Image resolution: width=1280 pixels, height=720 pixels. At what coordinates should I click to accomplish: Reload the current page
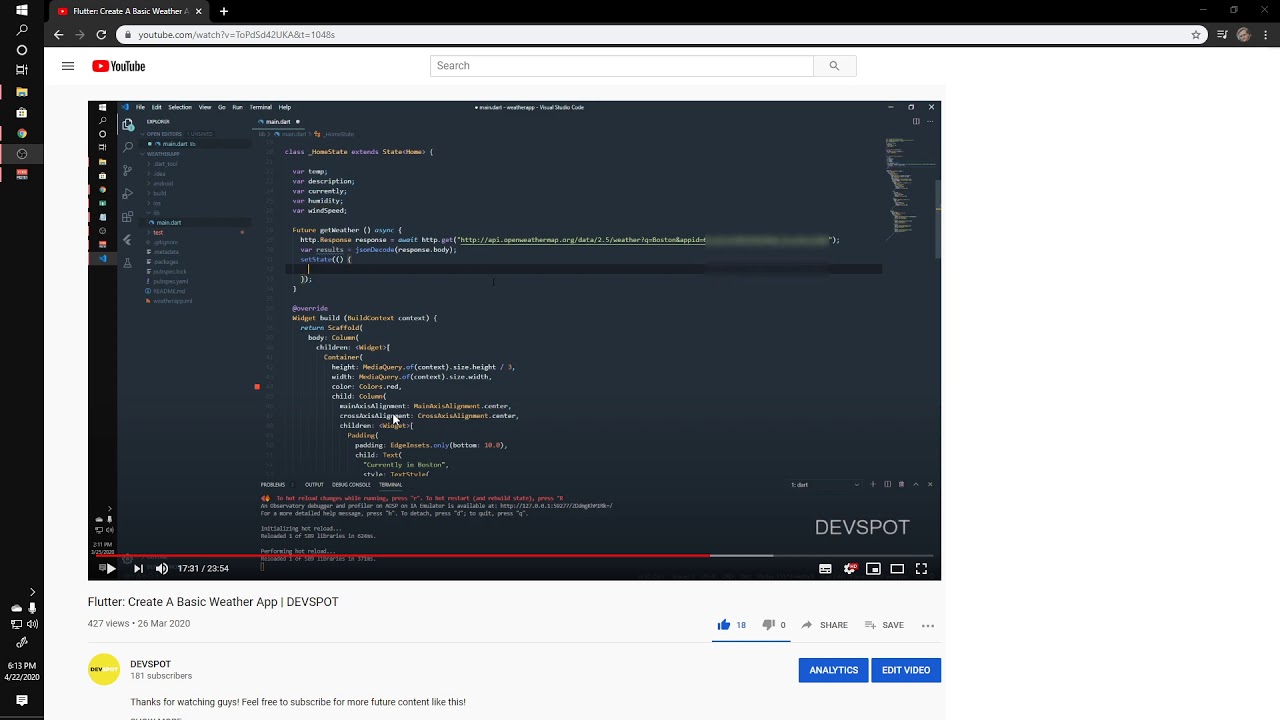click(x=101, y=34)
